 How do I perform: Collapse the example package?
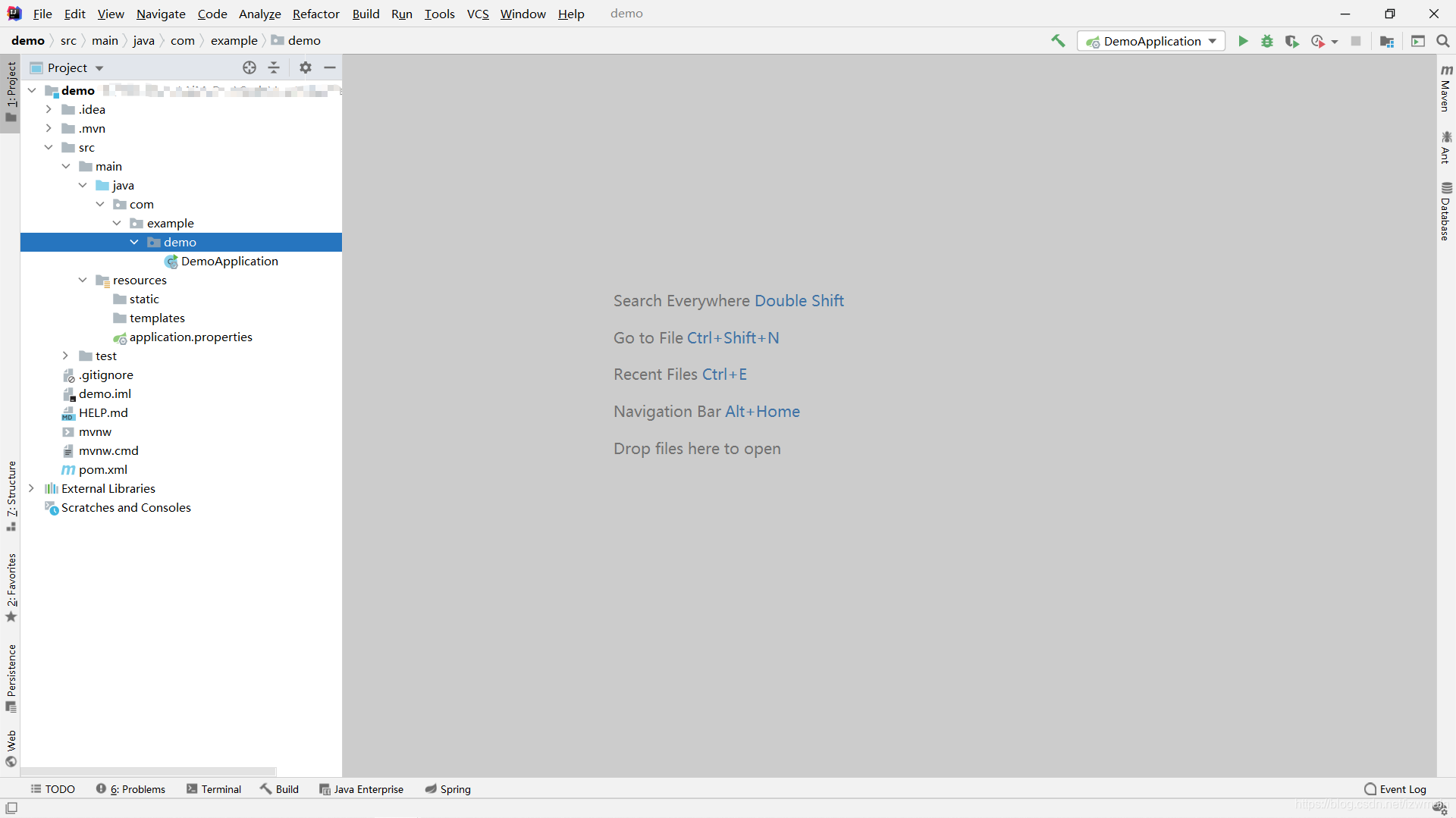117,223
